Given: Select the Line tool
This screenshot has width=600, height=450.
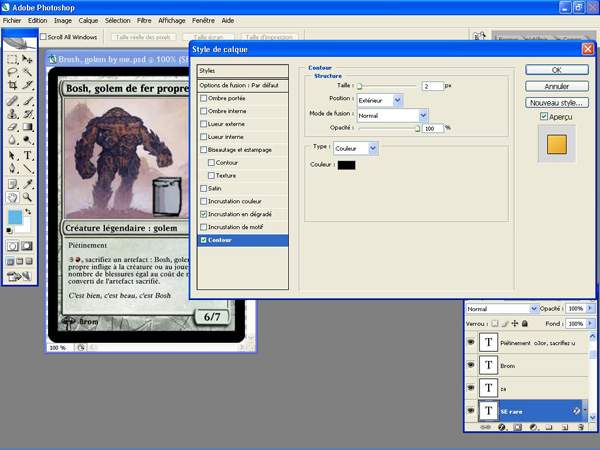Looking at the screenshot, I should (x=27, y=168).
